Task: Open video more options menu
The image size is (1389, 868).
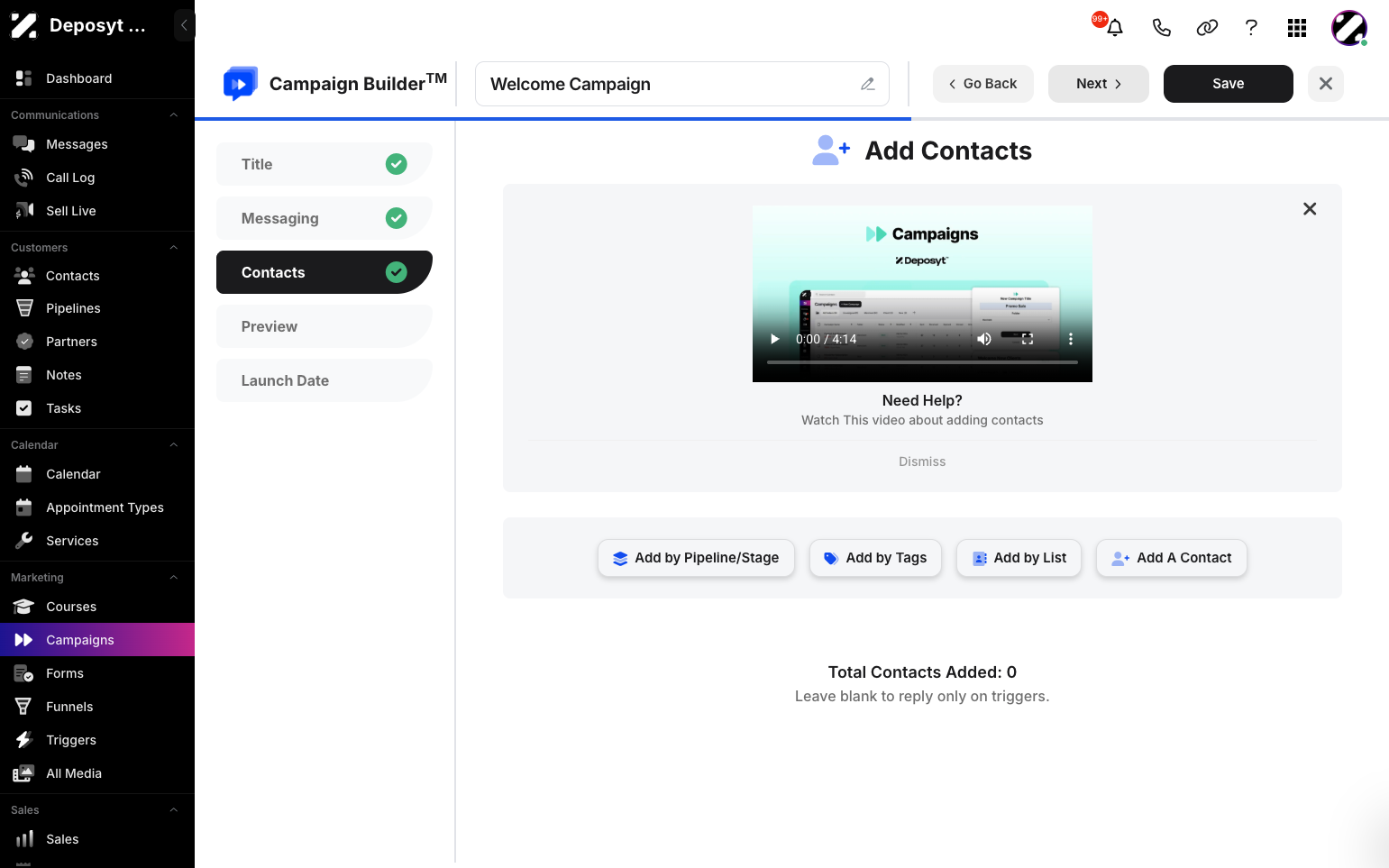Action: [1071, 339]
